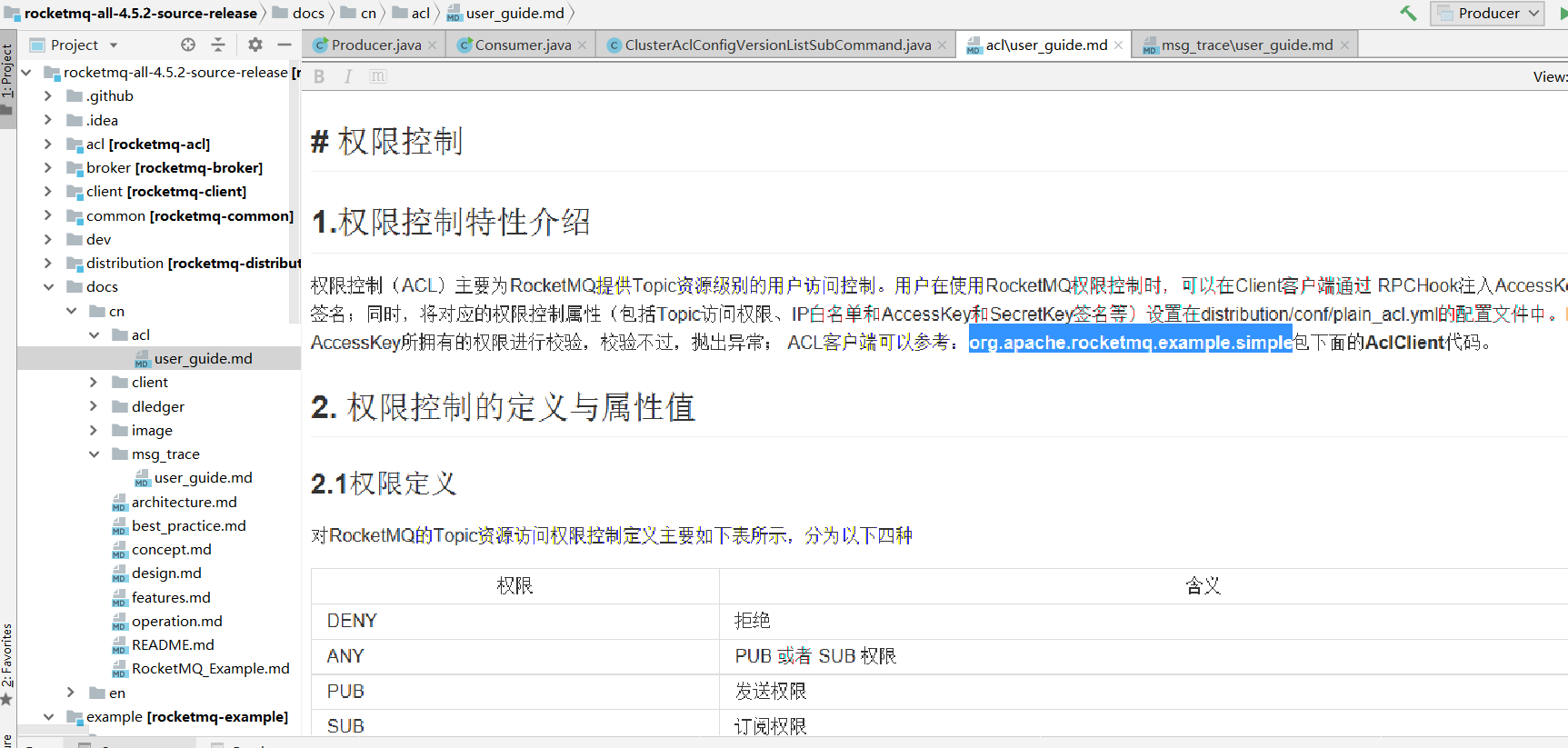Viewport: 1568px width, 748px height.
Task: Expand the client folder under cn
Action: [x=94, y=382]
